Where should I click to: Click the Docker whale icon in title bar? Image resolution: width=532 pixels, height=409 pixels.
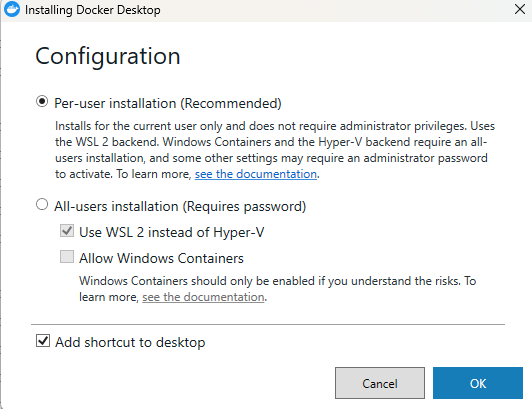12,9
